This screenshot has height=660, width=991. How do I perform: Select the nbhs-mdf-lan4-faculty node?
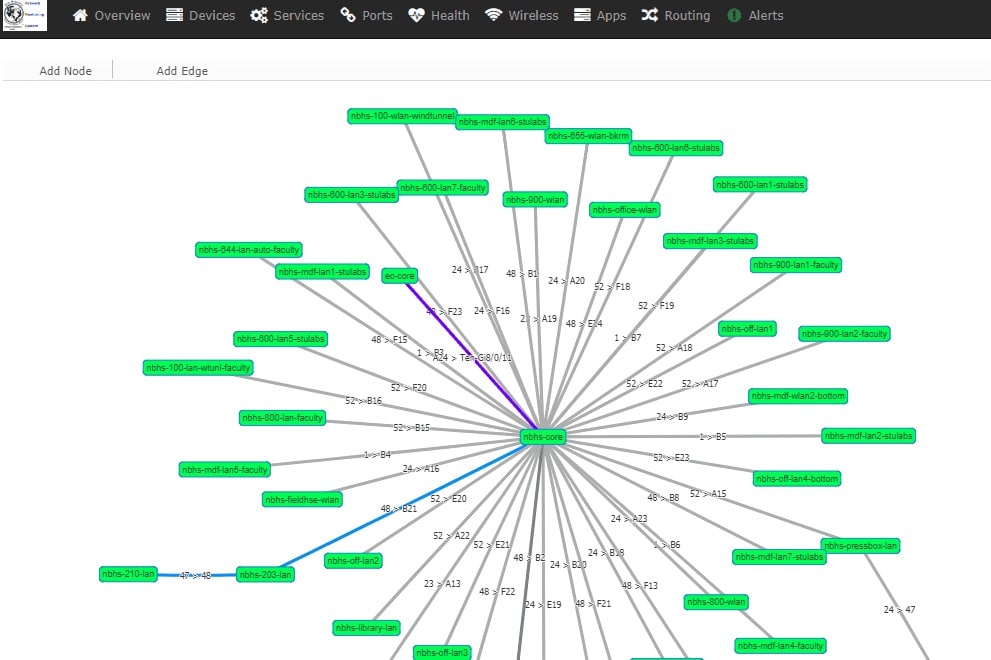click(781, 645)
